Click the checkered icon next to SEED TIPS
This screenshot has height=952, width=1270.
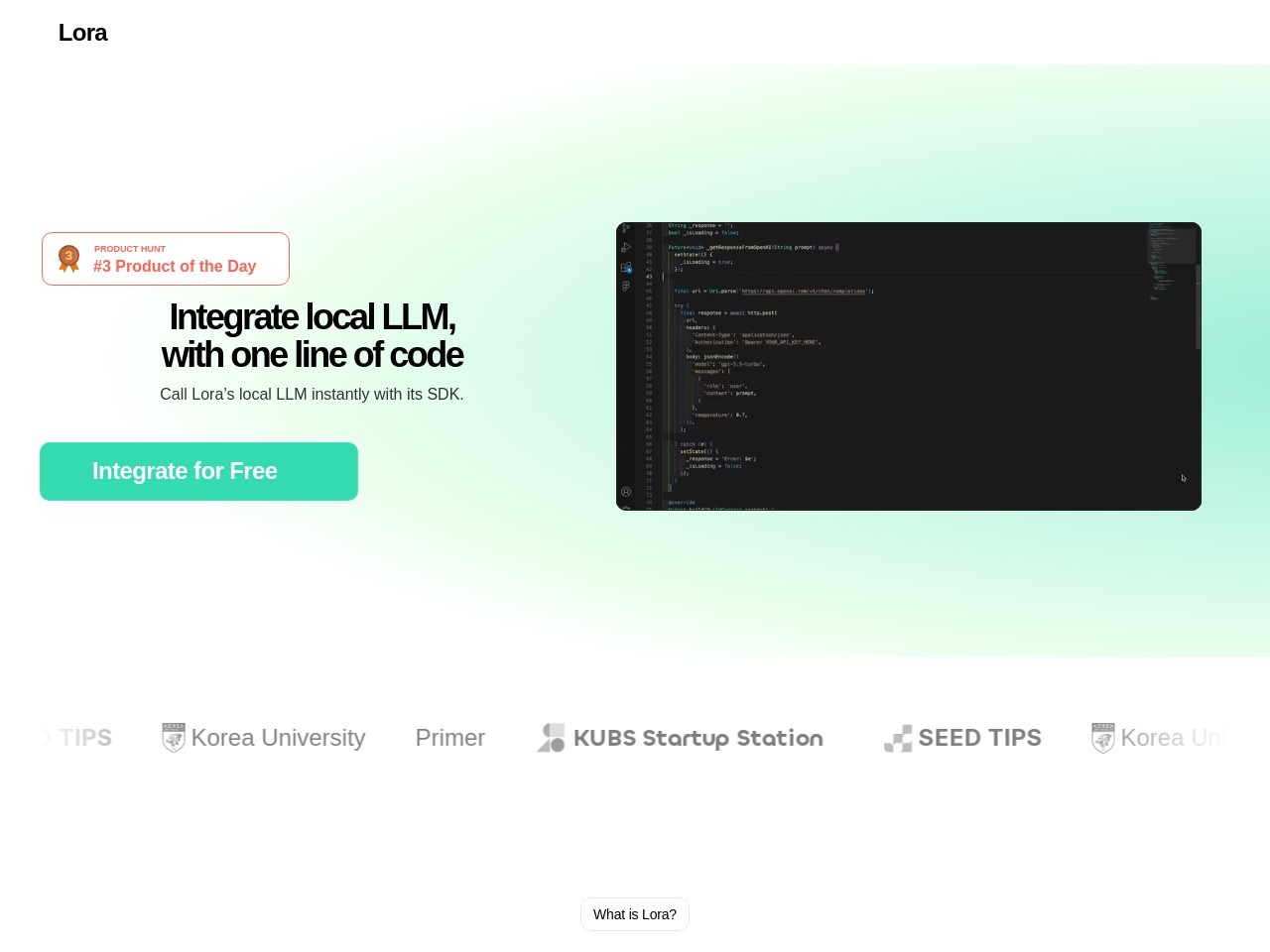[x=898, y=739]
